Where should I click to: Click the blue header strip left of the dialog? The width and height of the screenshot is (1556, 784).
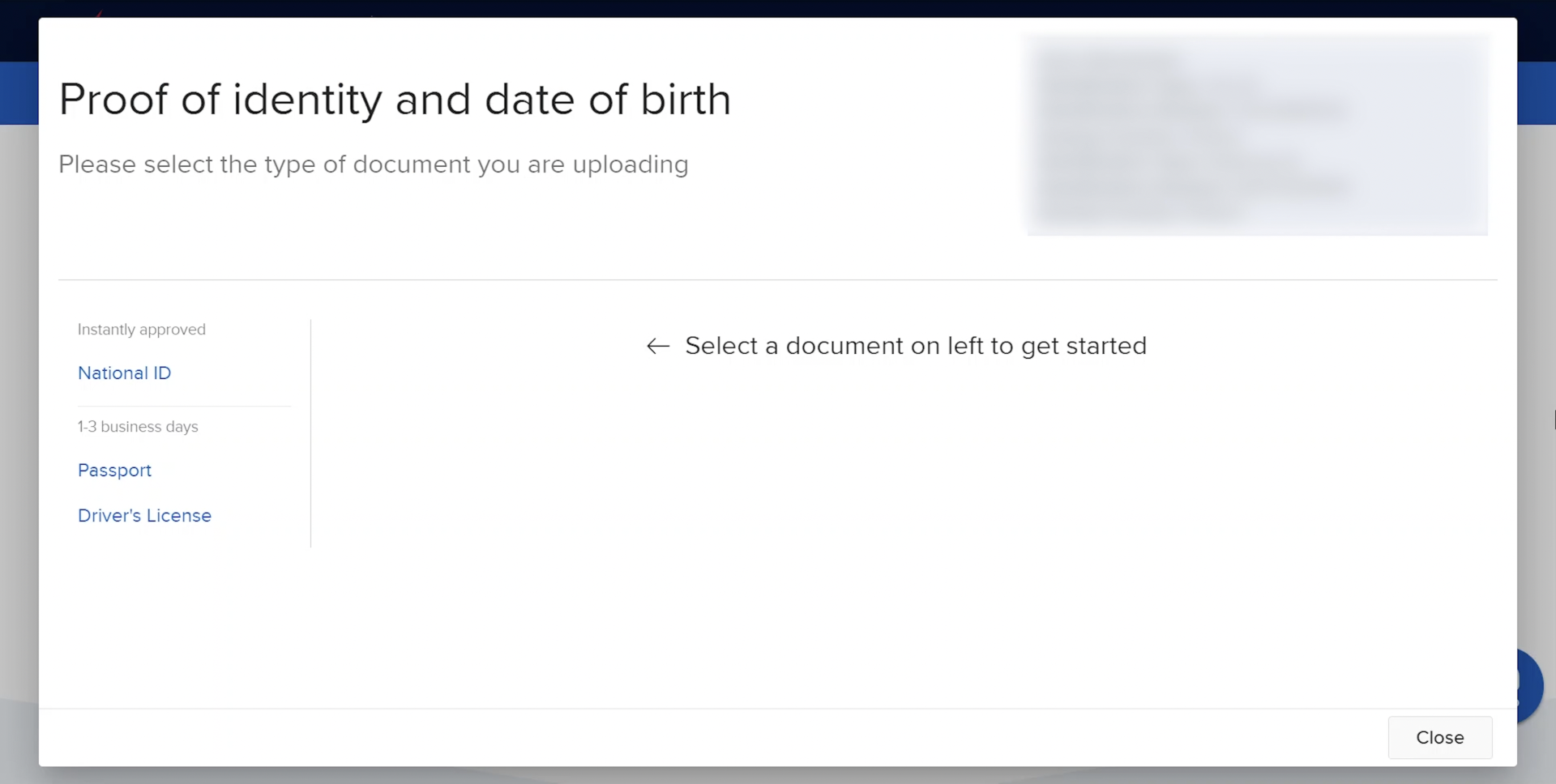click(19, 93)
